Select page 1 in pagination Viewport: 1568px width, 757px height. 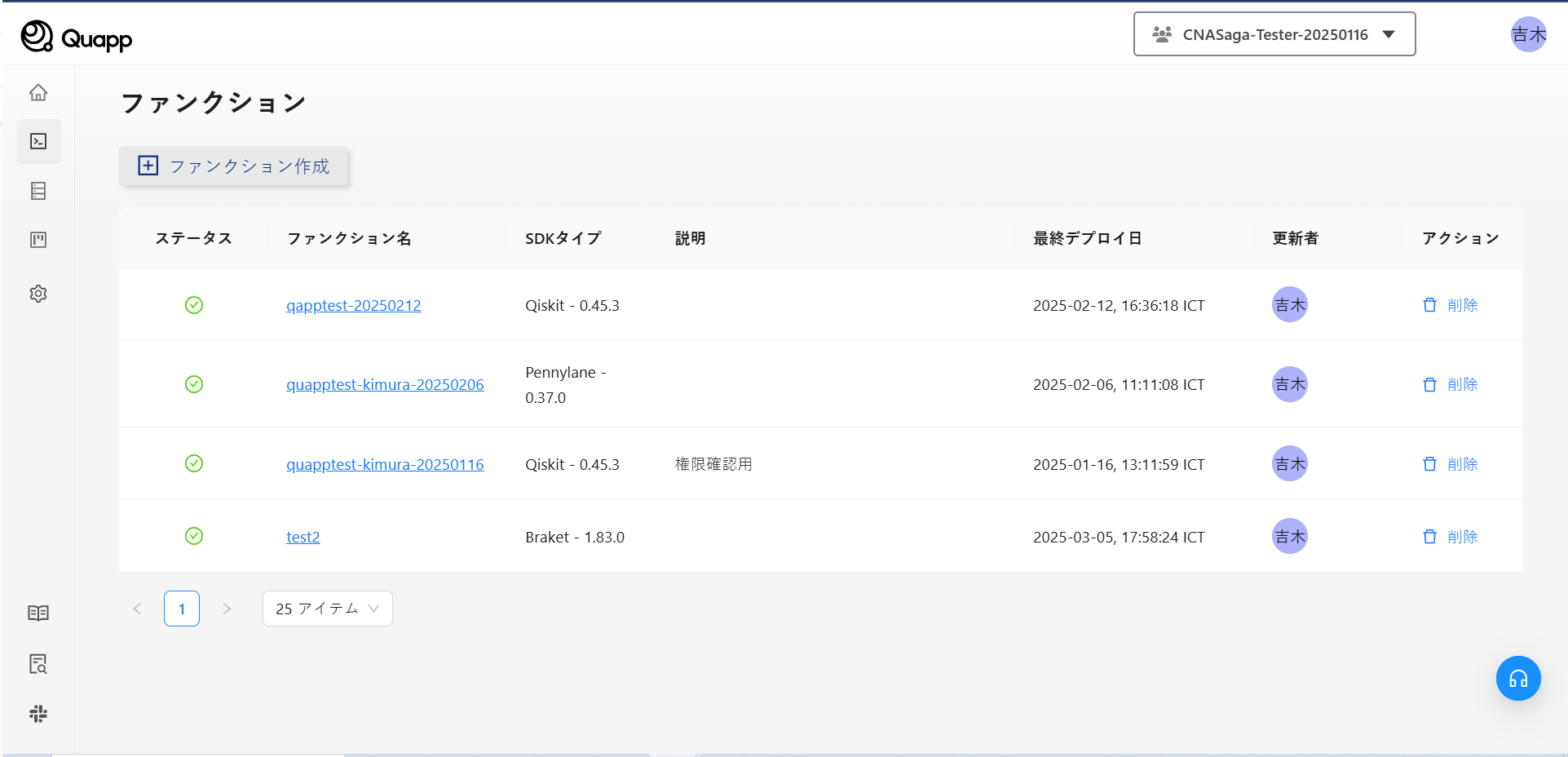(182, 609)
